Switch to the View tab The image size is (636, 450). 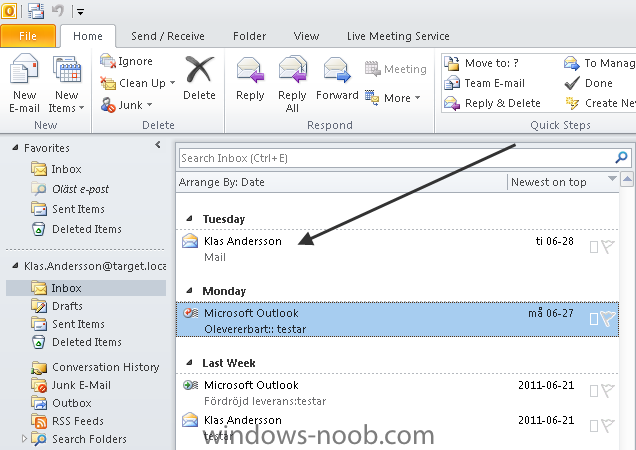coord(306,36)
